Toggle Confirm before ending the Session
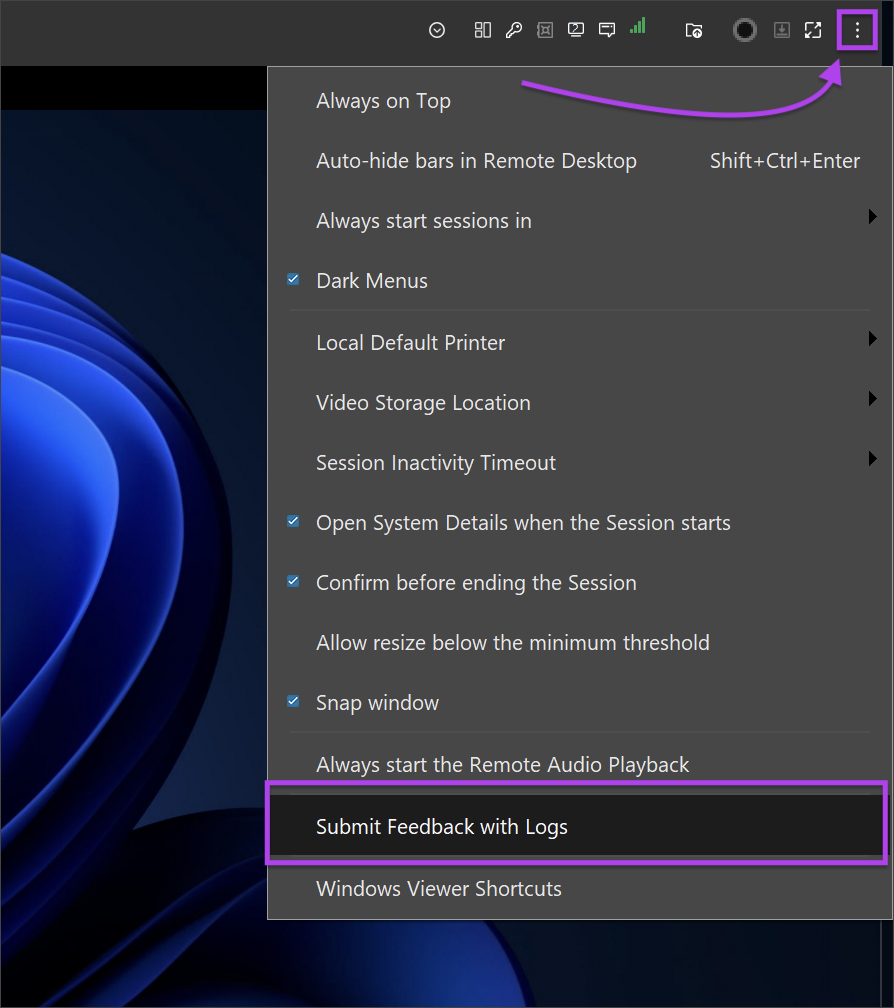 [x=294, y=582]
